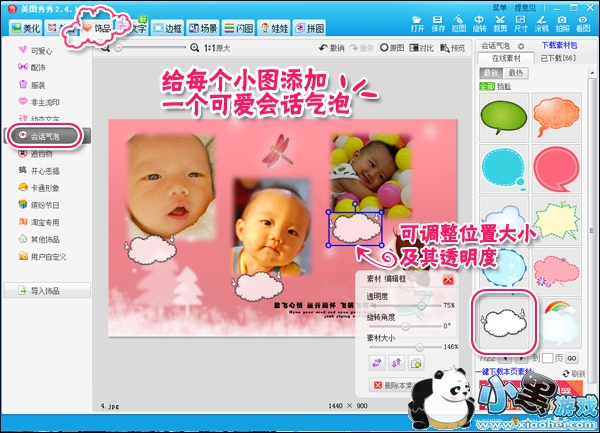
Task: Select the 全部 filter tag
Action: pos(487,86)
